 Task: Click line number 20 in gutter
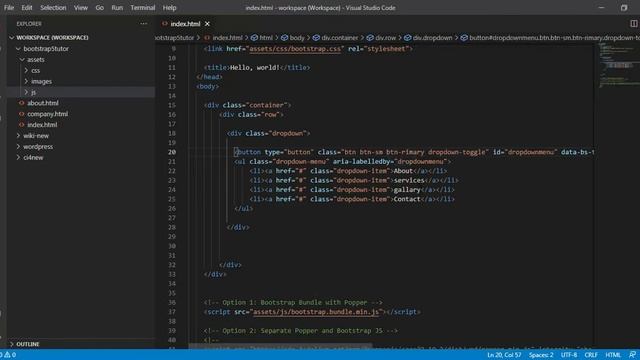(x=171, y=152)
